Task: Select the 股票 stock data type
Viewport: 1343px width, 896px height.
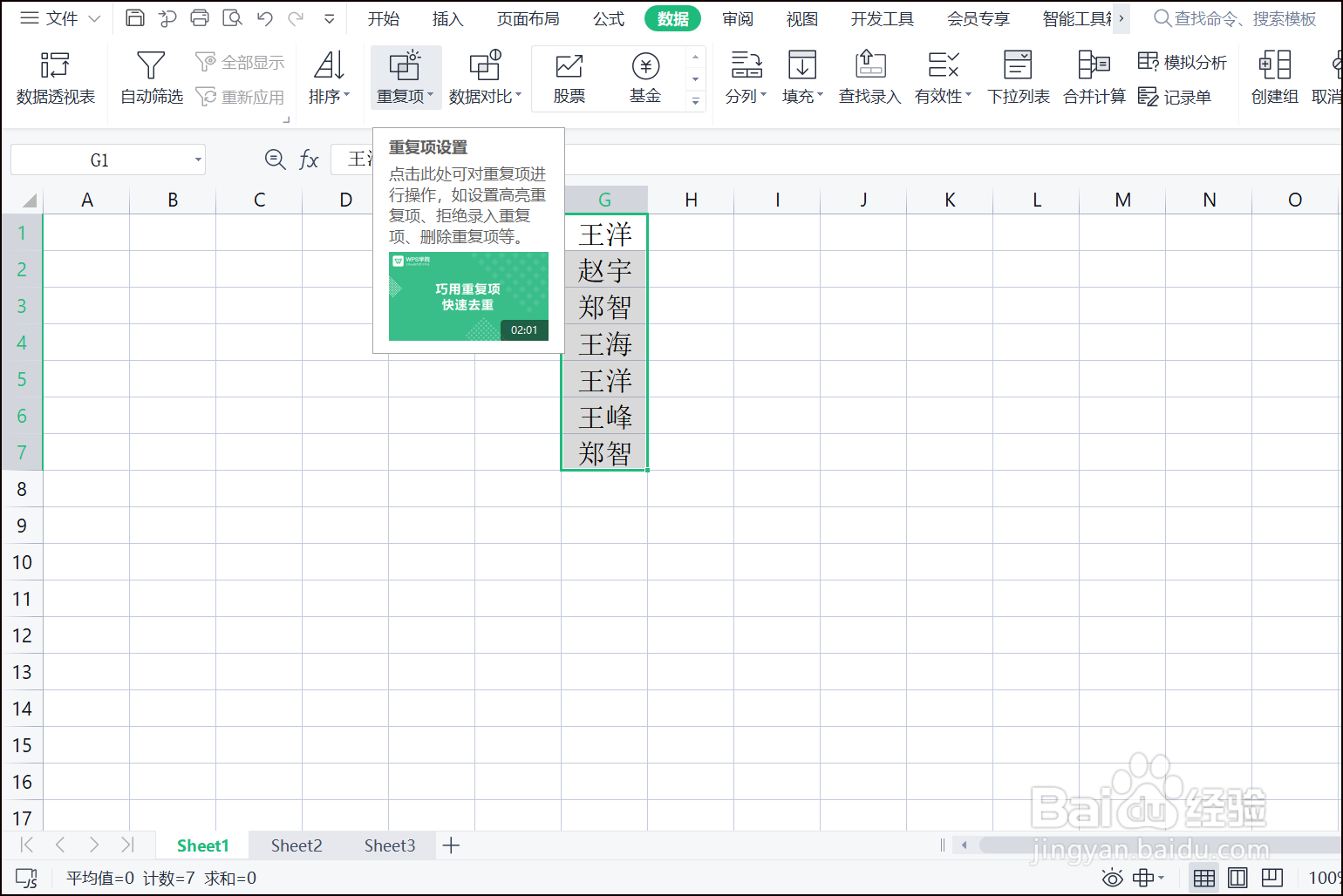Action: (x=569, y=78)
